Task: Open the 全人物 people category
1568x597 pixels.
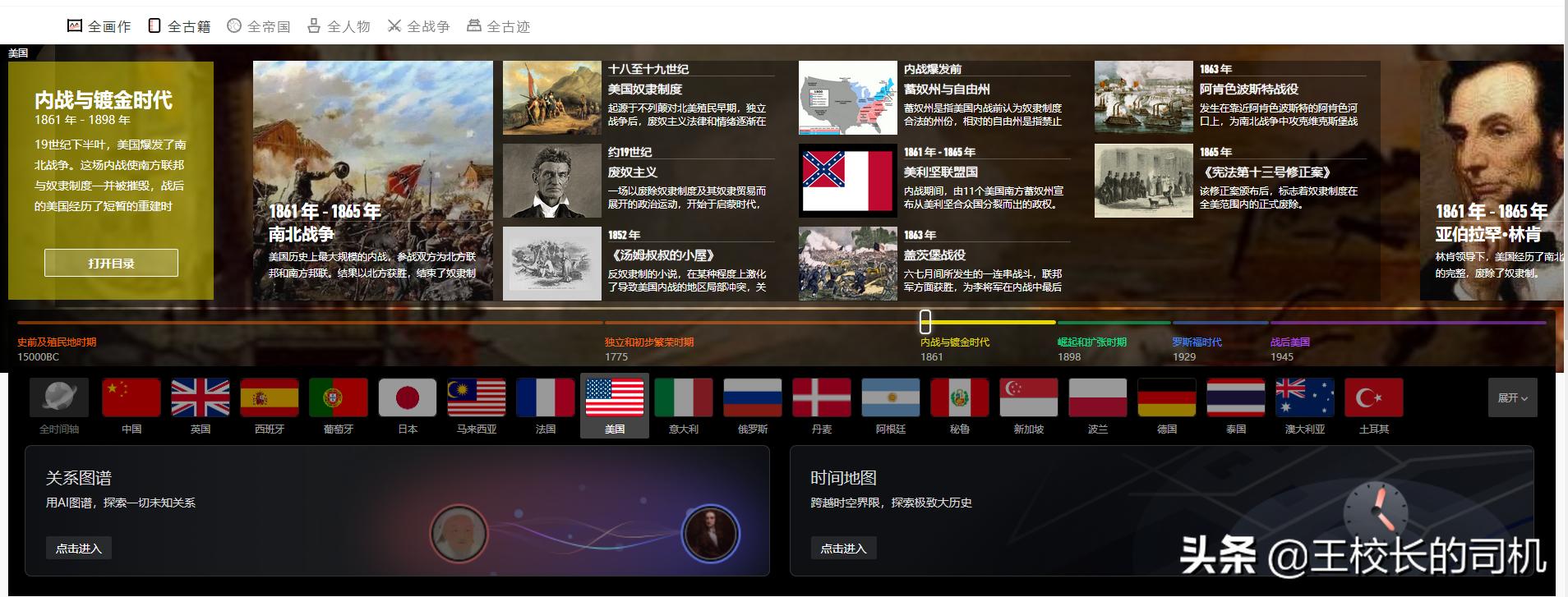Action: (x=339, y=26)
